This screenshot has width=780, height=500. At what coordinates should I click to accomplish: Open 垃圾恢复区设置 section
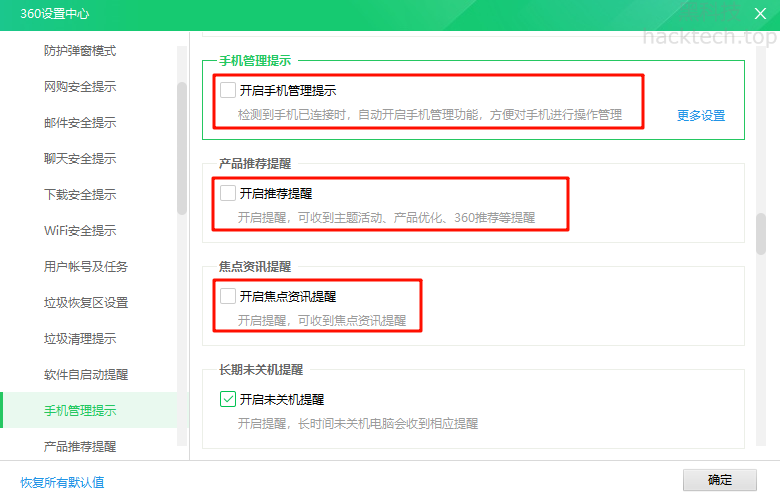tap(86, 302)
